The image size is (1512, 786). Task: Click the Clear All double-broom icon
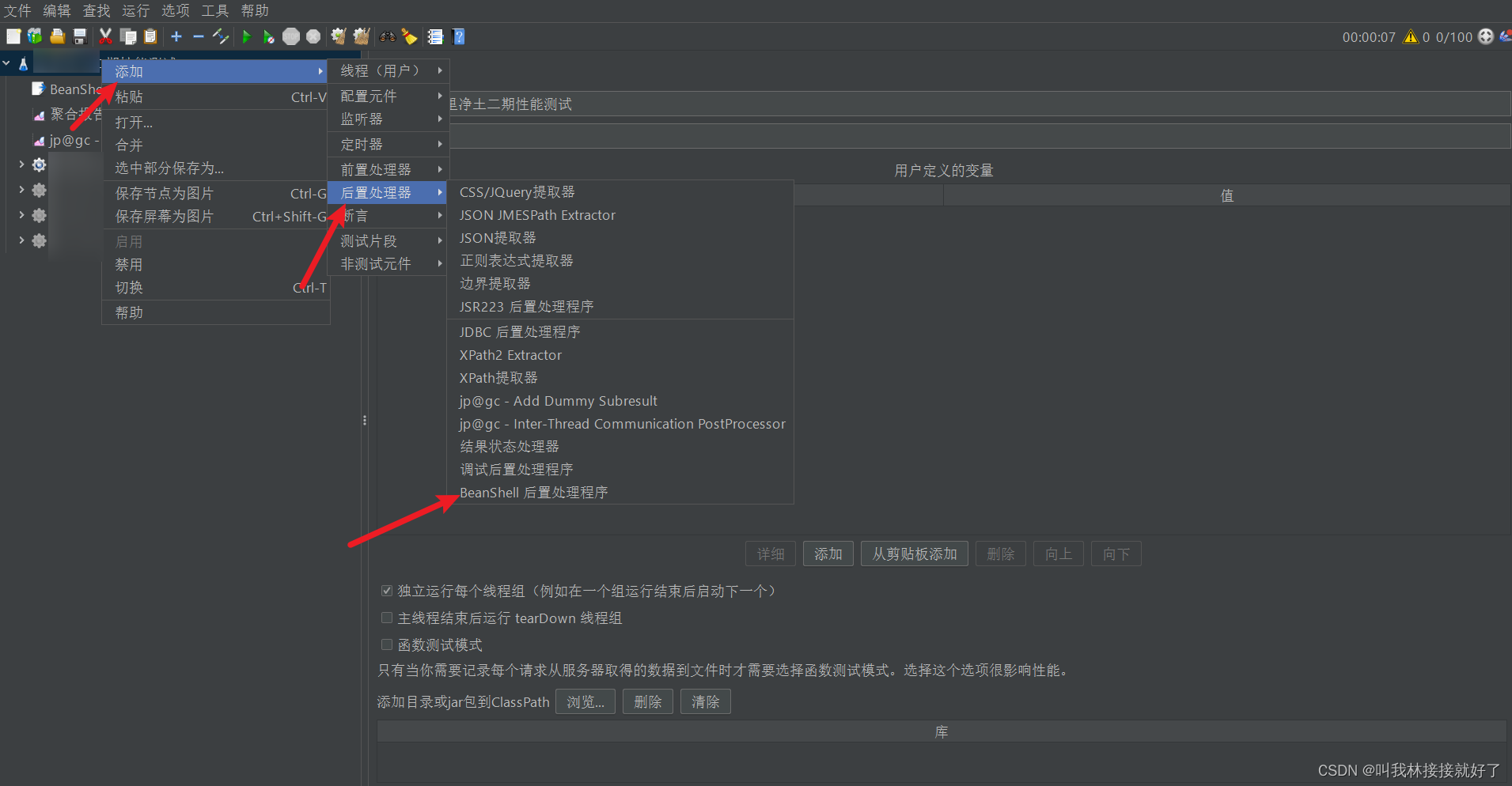[362, 36]
